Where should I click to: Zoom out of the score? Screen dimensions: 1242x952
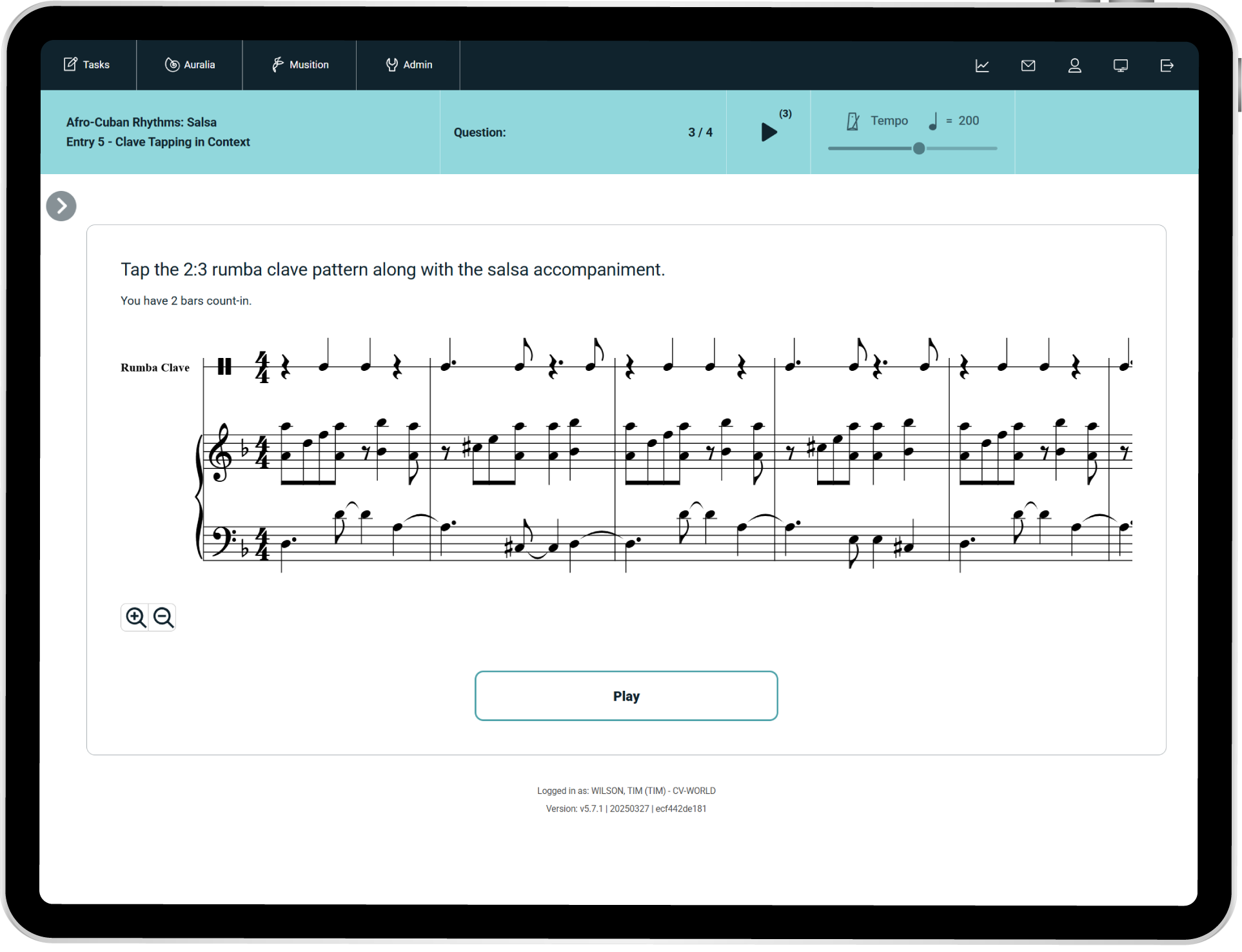click(163, 617)
